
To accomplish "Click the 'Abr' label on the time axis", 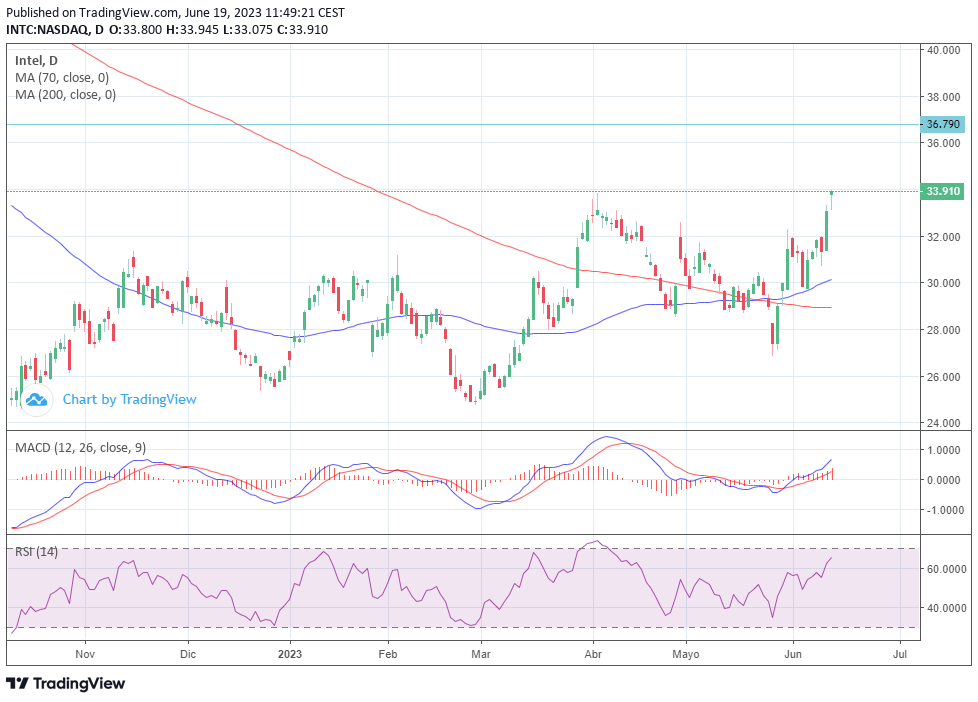I will pos(593,654).
